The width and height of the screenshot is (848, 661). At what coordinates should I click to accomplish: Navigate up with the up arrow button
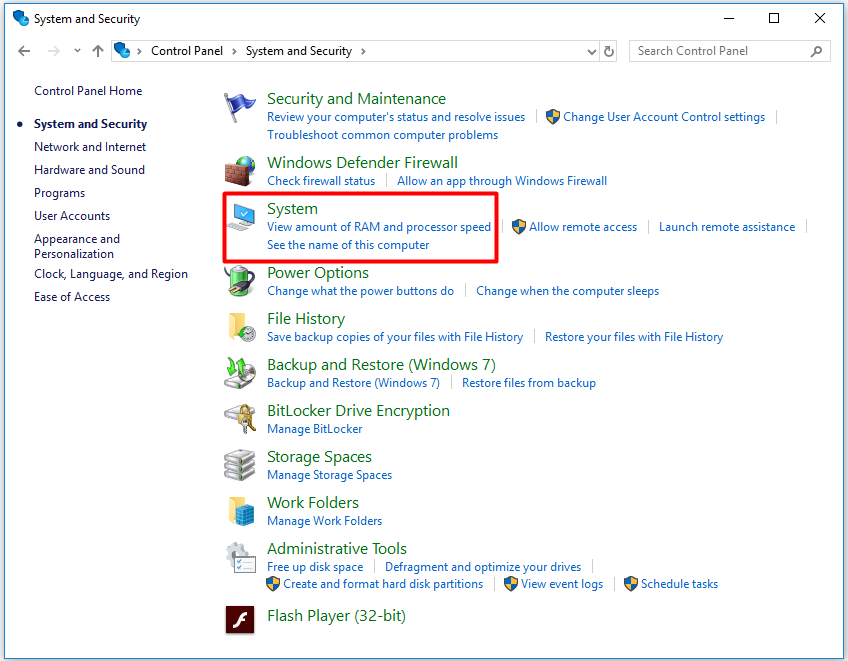pyautogui.click(x=97, y=51)
